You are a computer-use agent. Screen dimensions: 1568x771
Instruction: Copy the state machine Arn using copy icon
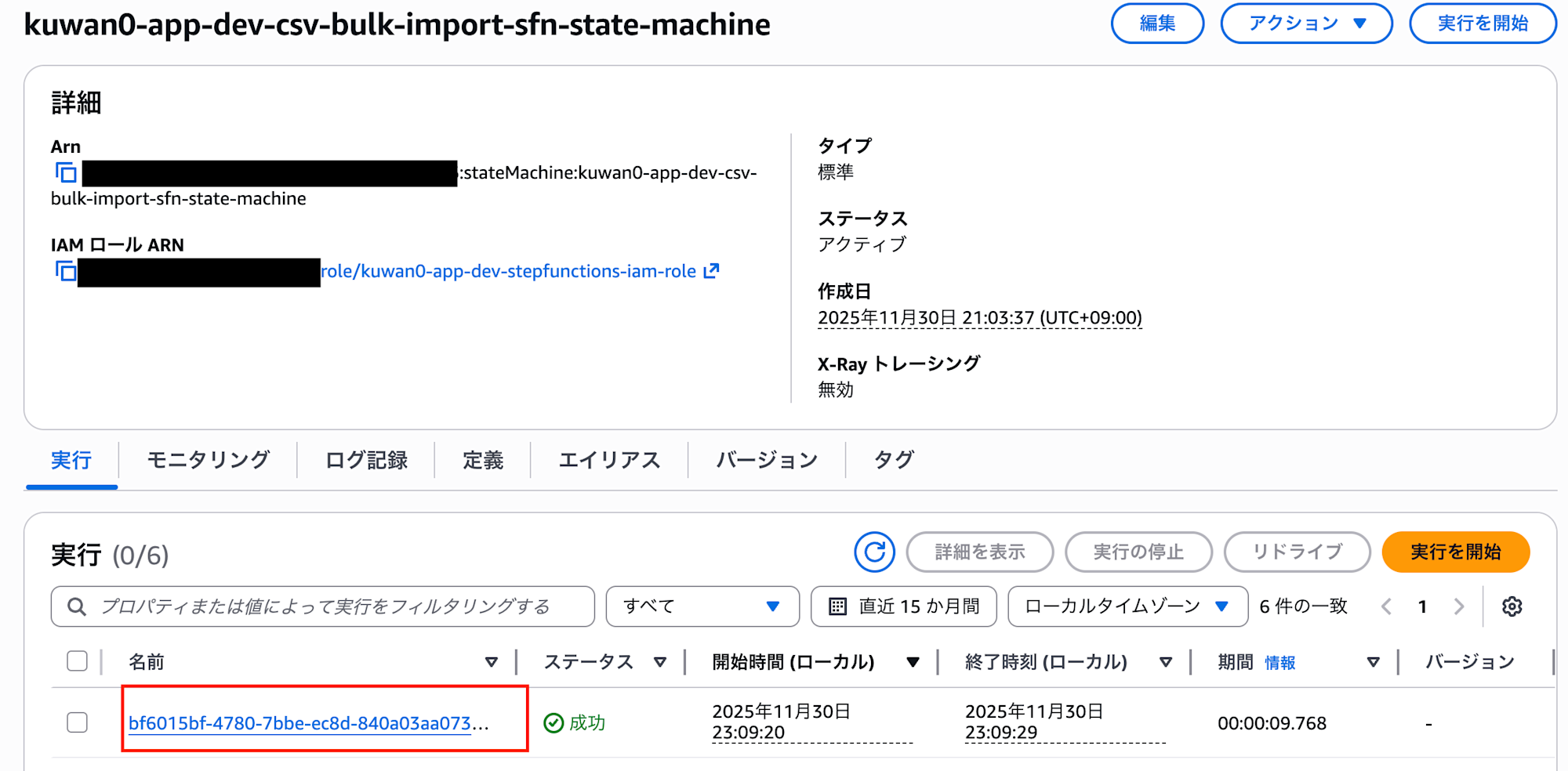(67, 172)
